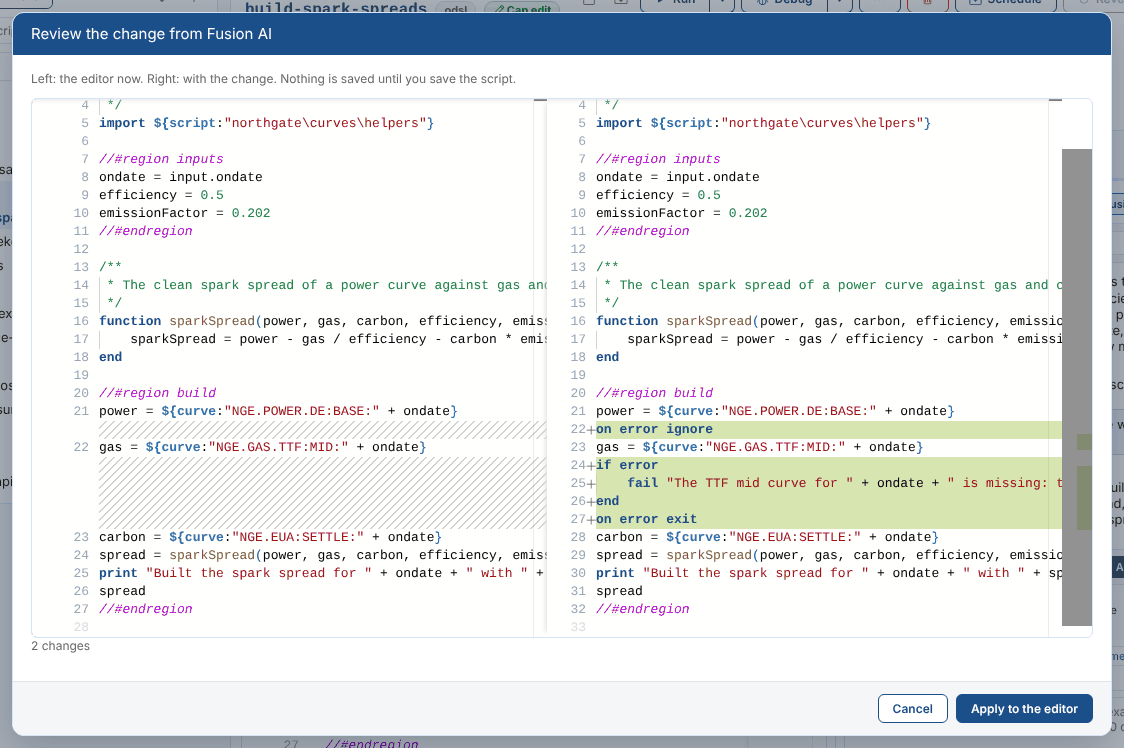Click Apply to the editor
The width and height of the screenshot is (1124, 748).
pyautogui.click(x=1024, y=709)
